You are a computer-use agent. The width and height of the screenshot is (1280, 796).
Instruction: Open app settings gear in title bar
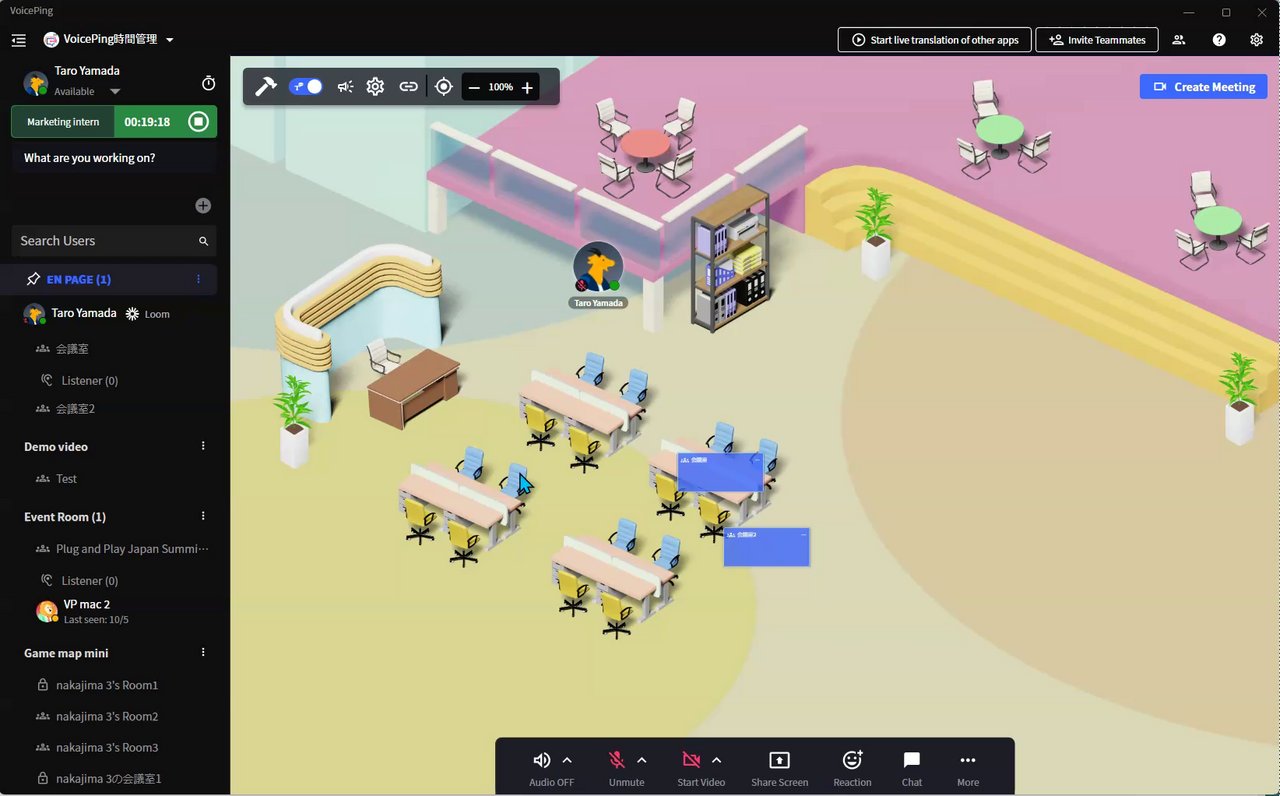[x=1257, y=40]
